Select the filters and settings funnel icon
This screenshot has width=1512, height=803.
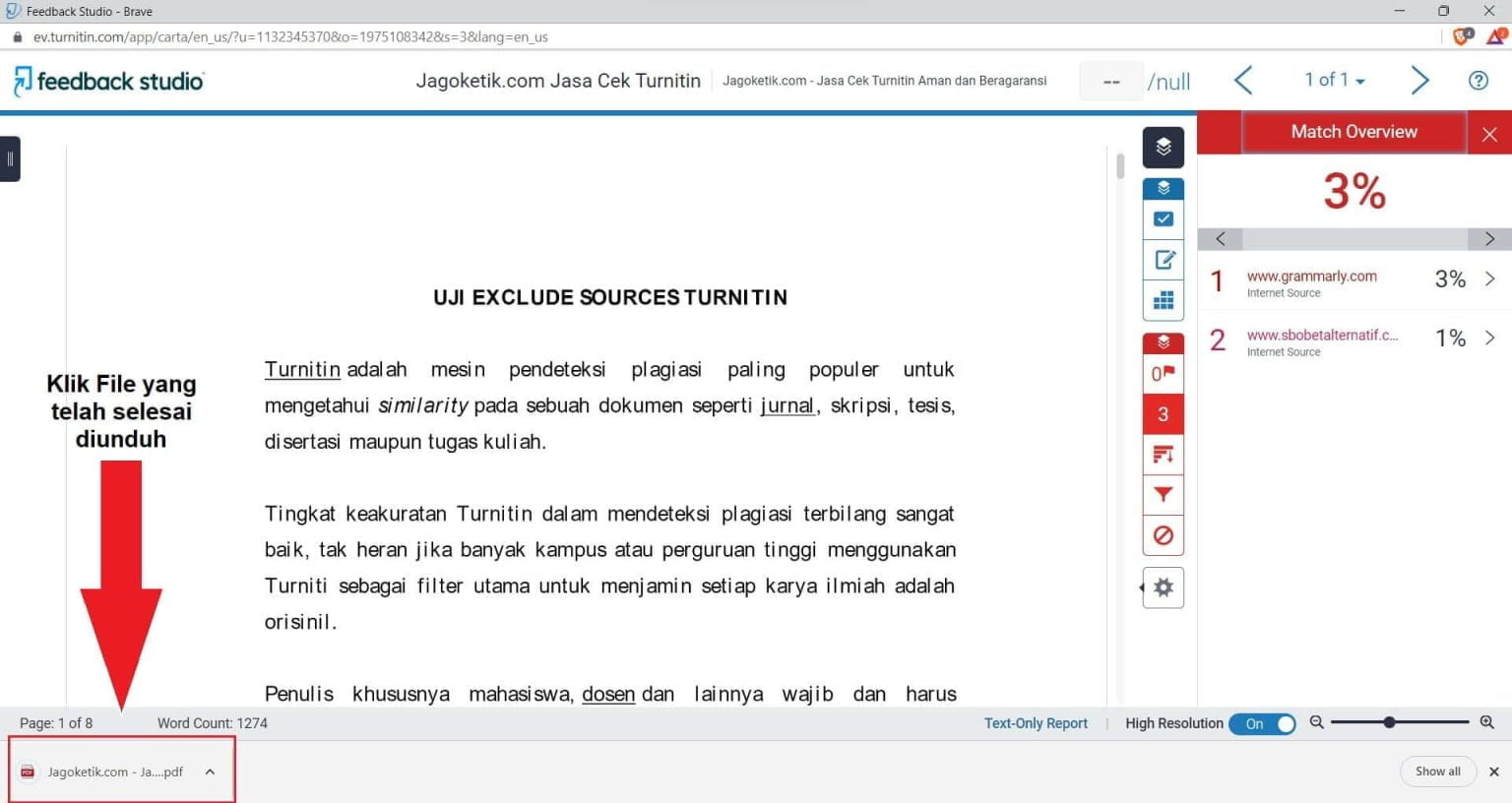coord(1163,495)
